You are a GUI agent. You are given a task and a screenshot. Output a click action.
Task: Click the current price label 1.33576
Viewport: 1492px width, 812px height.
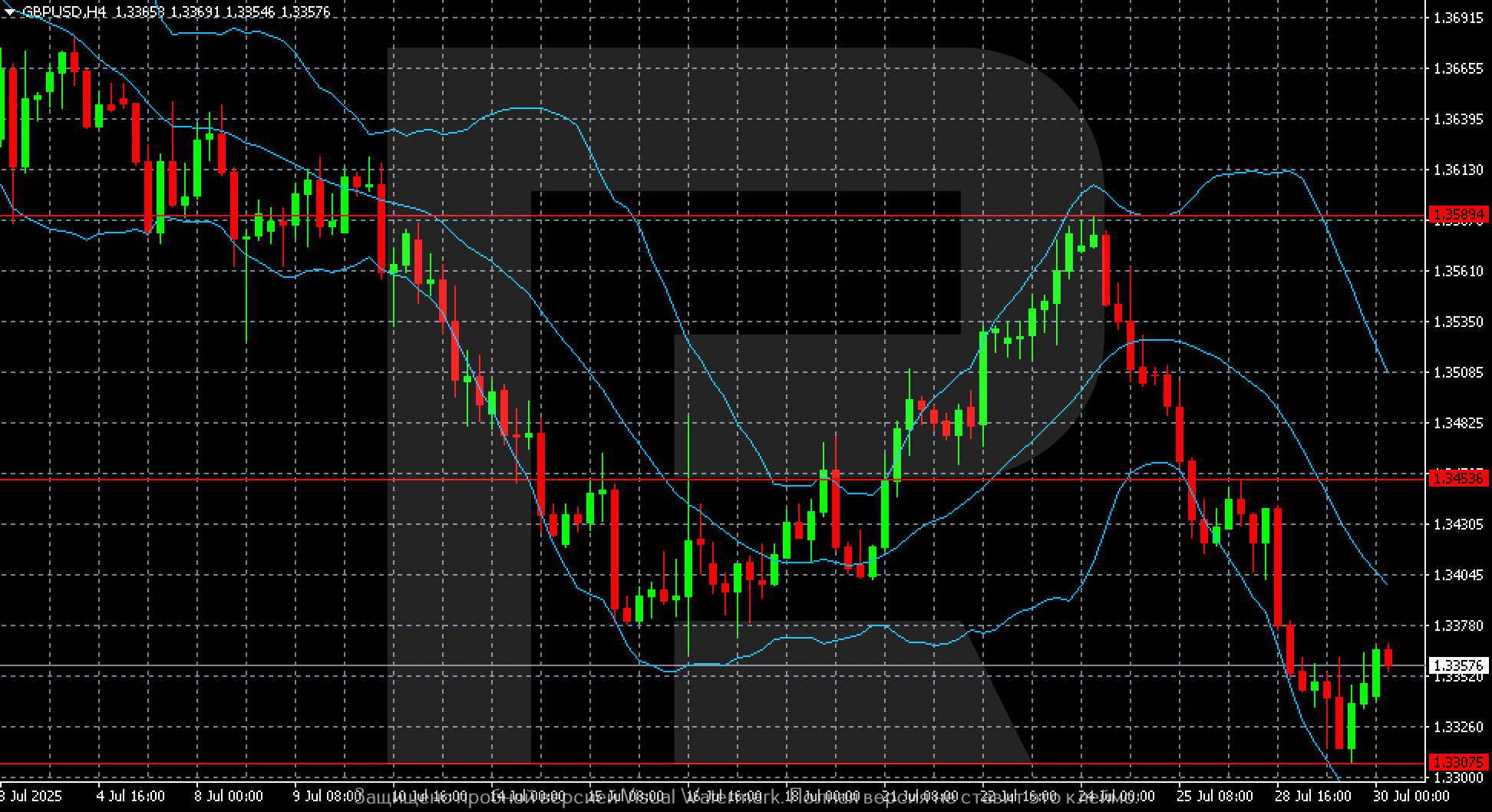(x=1458, y=665)
